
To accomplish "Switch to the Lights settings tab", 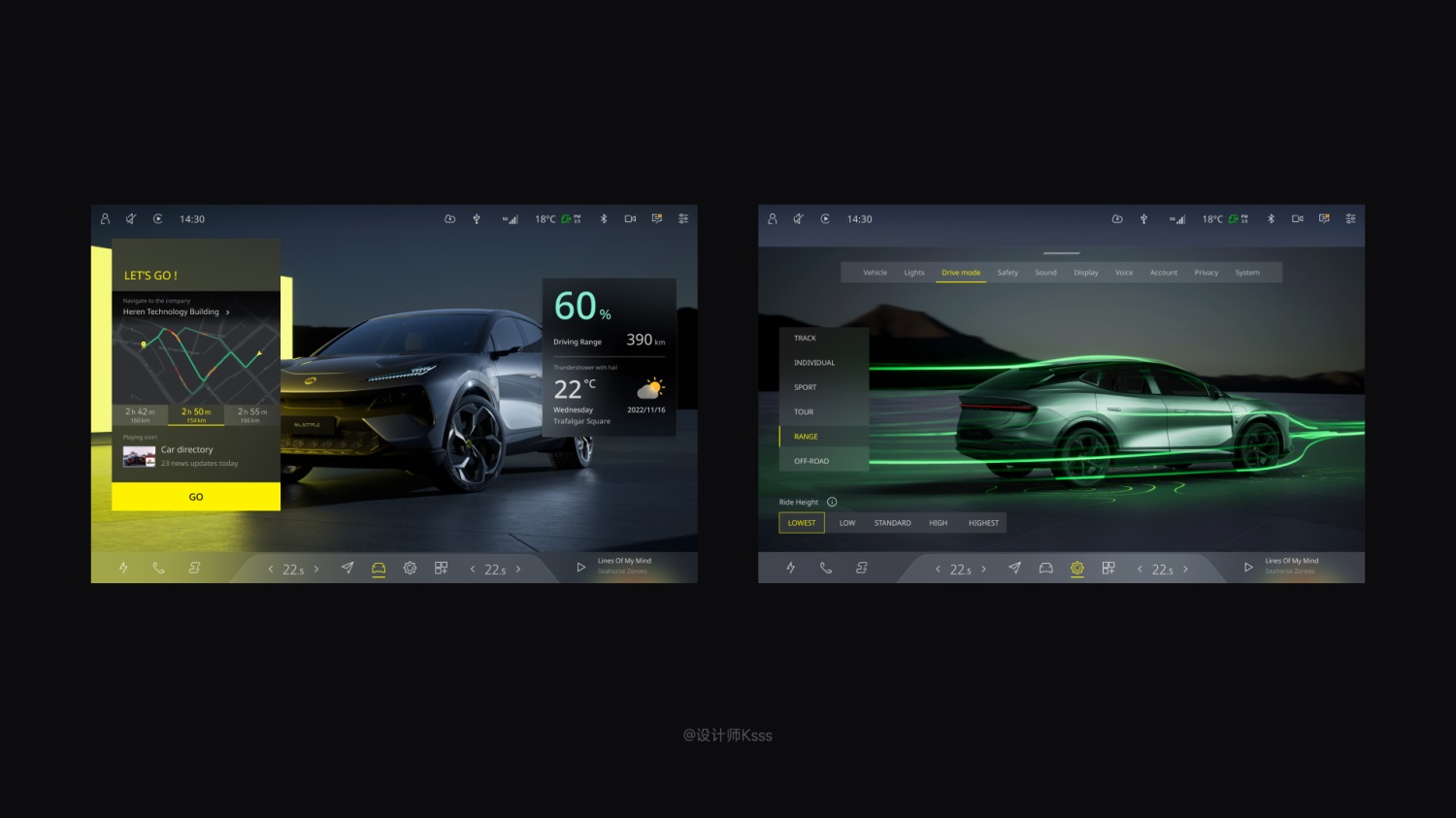I will pyautogui.click(x=914, y=273).
